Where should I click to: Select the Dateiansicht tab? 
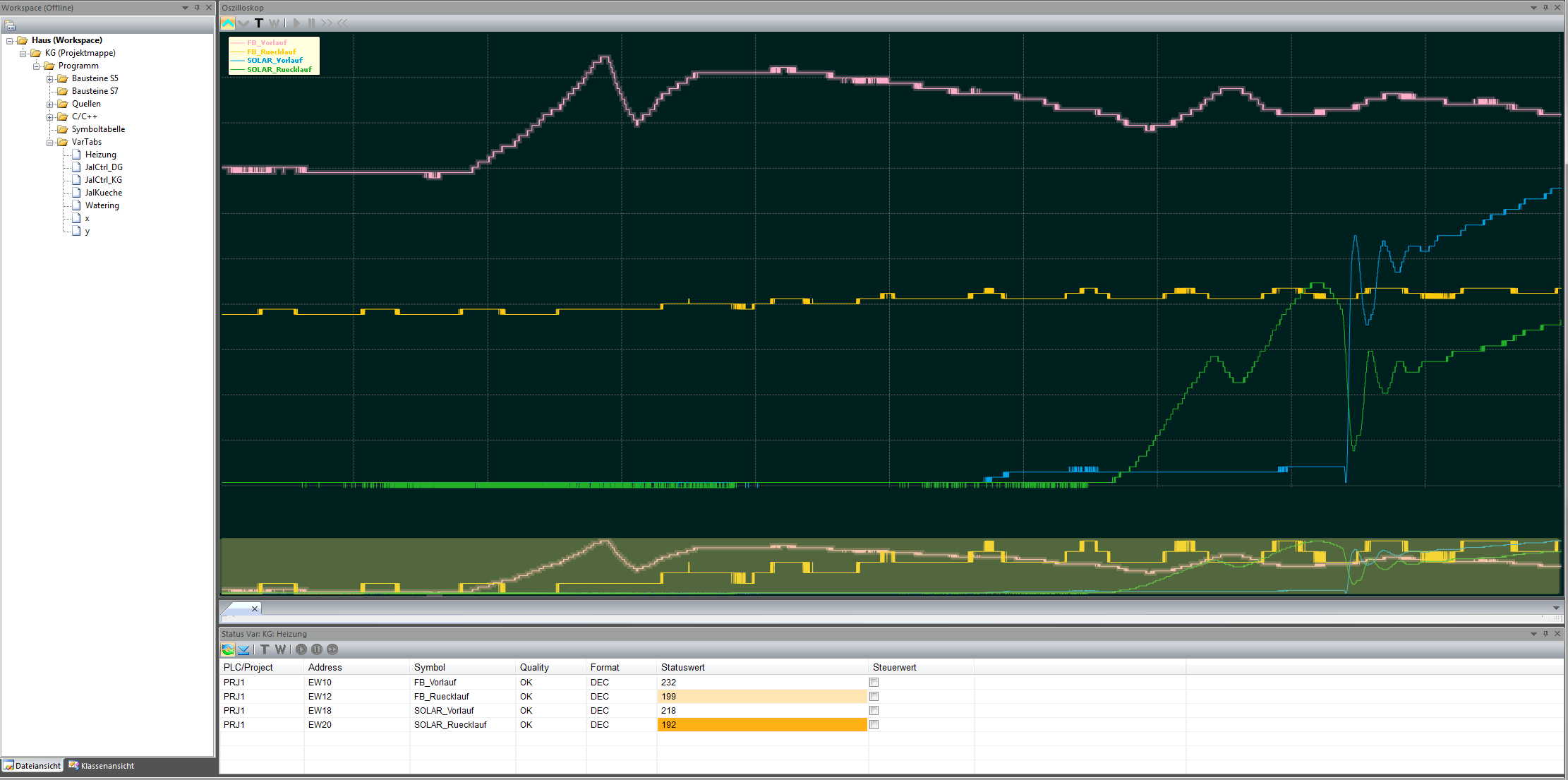32,766
